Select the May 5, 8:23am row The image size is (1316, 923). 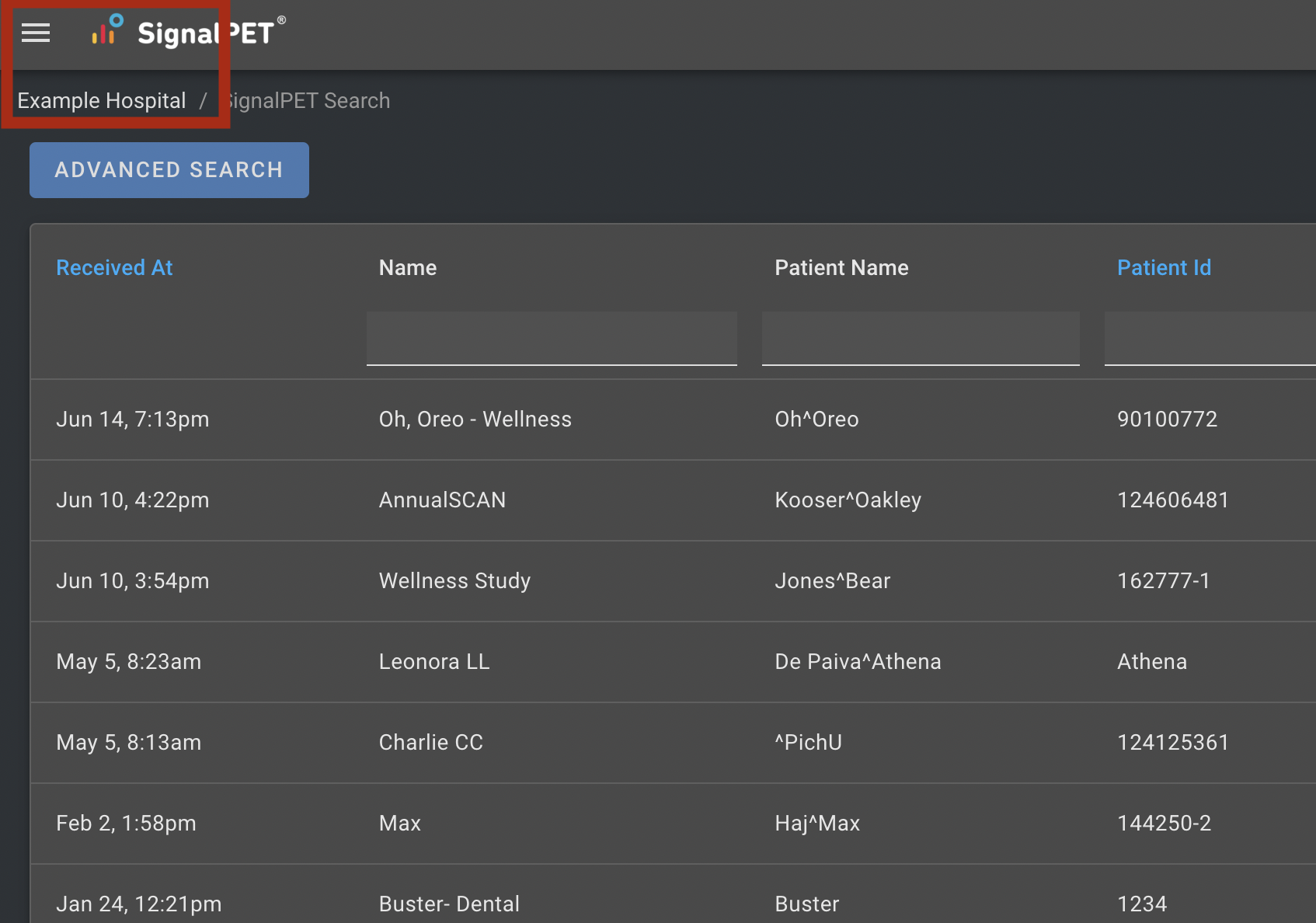tap(674, 662)
